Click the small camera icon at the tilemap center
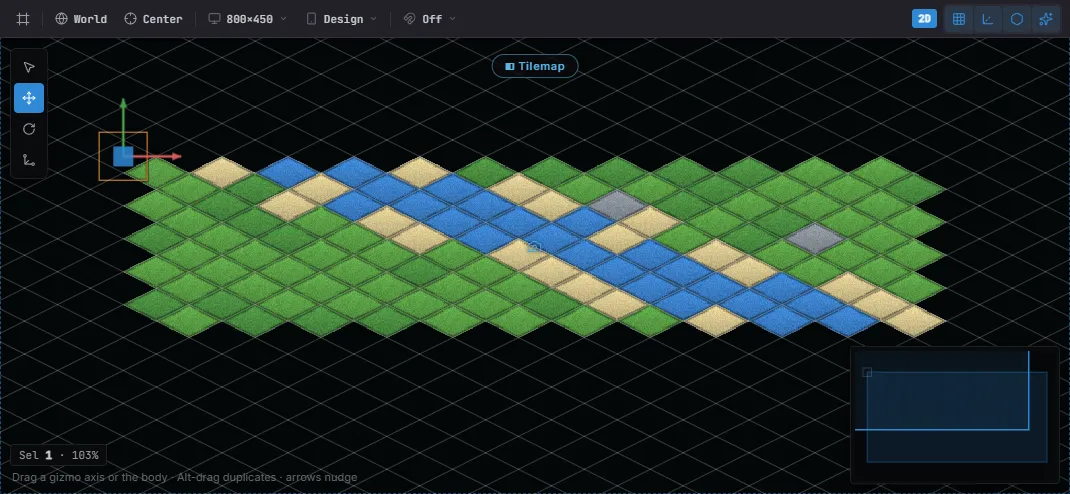Viewport: 1070px width, 494px height. pos(534,247)
